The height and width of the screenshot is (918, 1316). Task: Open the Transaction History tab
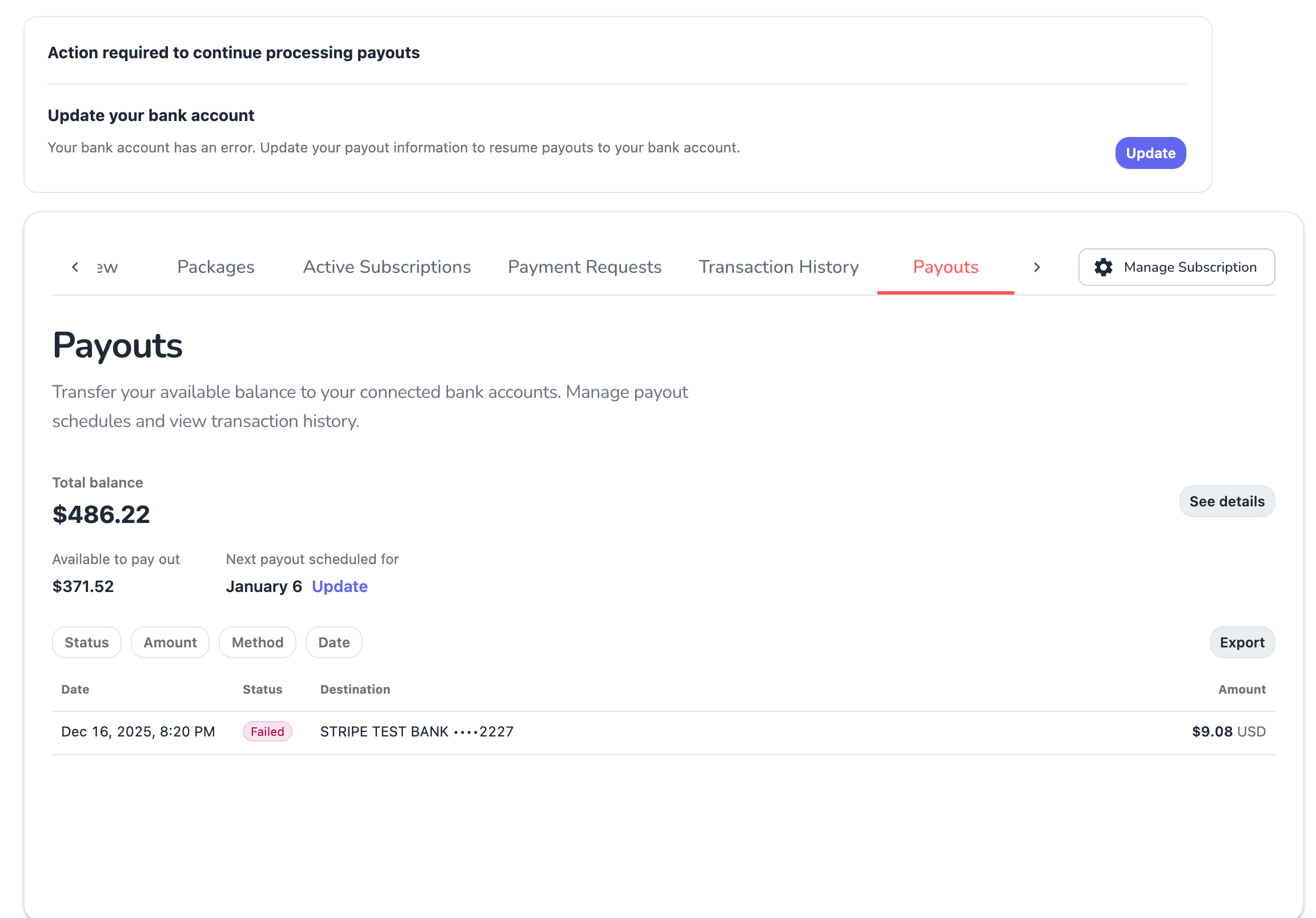pos(779,267)
